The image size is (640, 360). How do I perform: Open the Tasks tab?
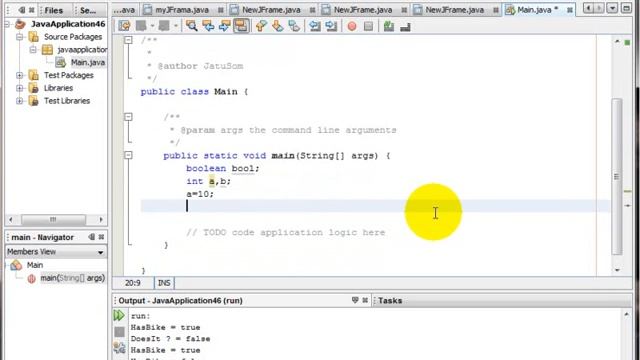tap(390, 300)
